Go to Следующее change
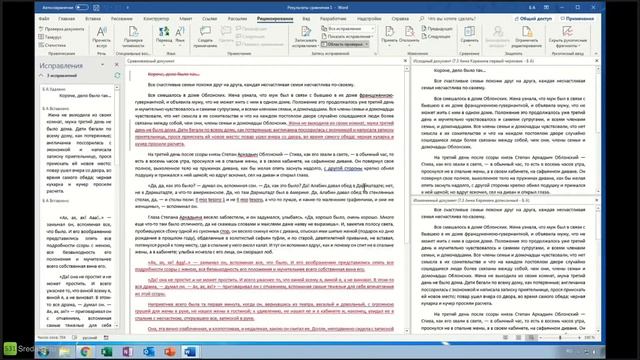640x360 pixels. pos(436,36)
